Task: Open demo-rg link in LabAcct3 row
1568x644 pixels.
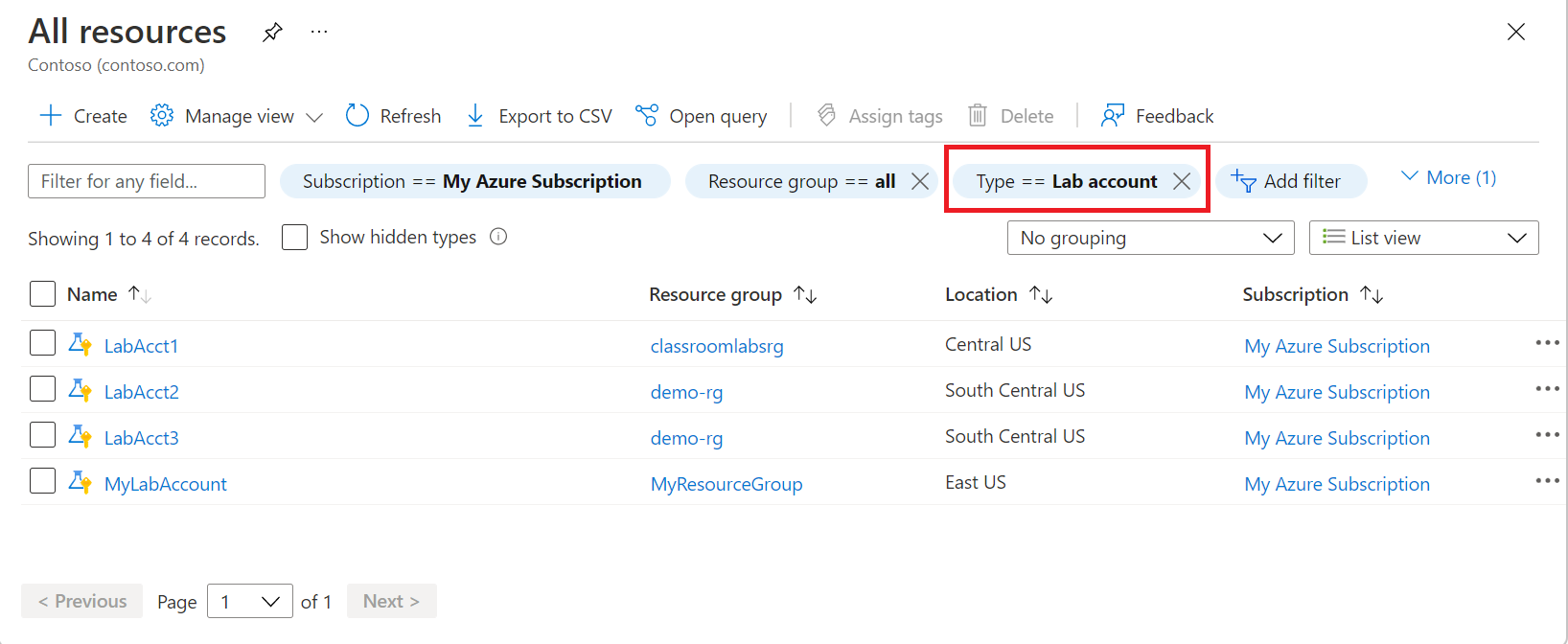Action: click(686, 438)
